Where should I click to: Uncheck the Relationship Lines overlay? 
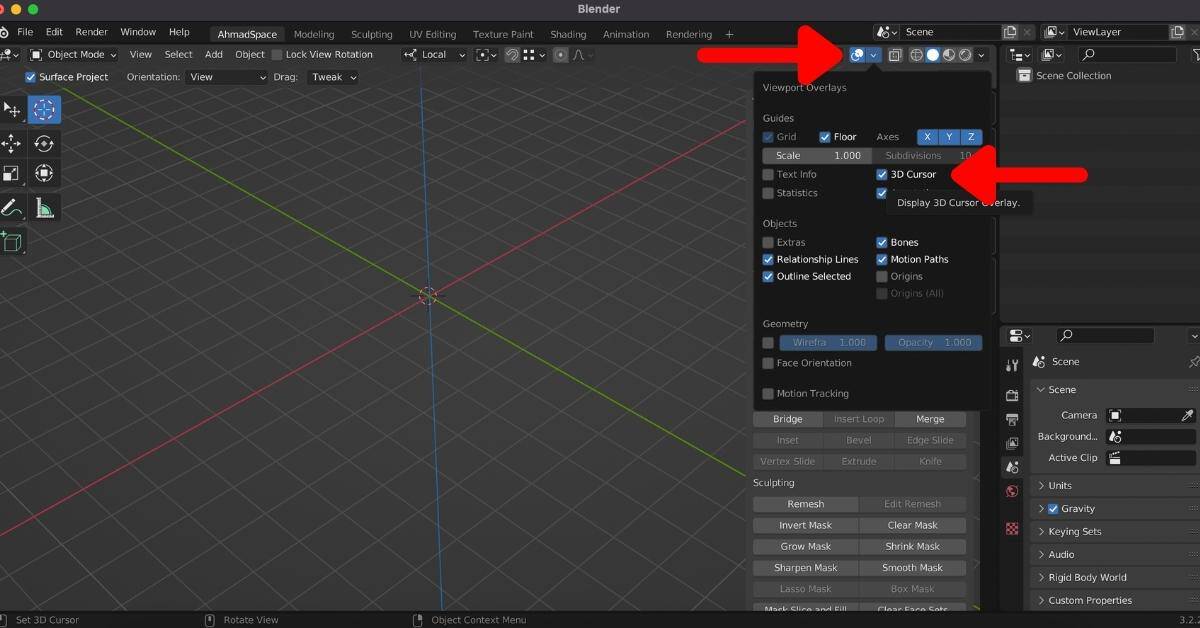pyautogui.click(x=768, y=259)
